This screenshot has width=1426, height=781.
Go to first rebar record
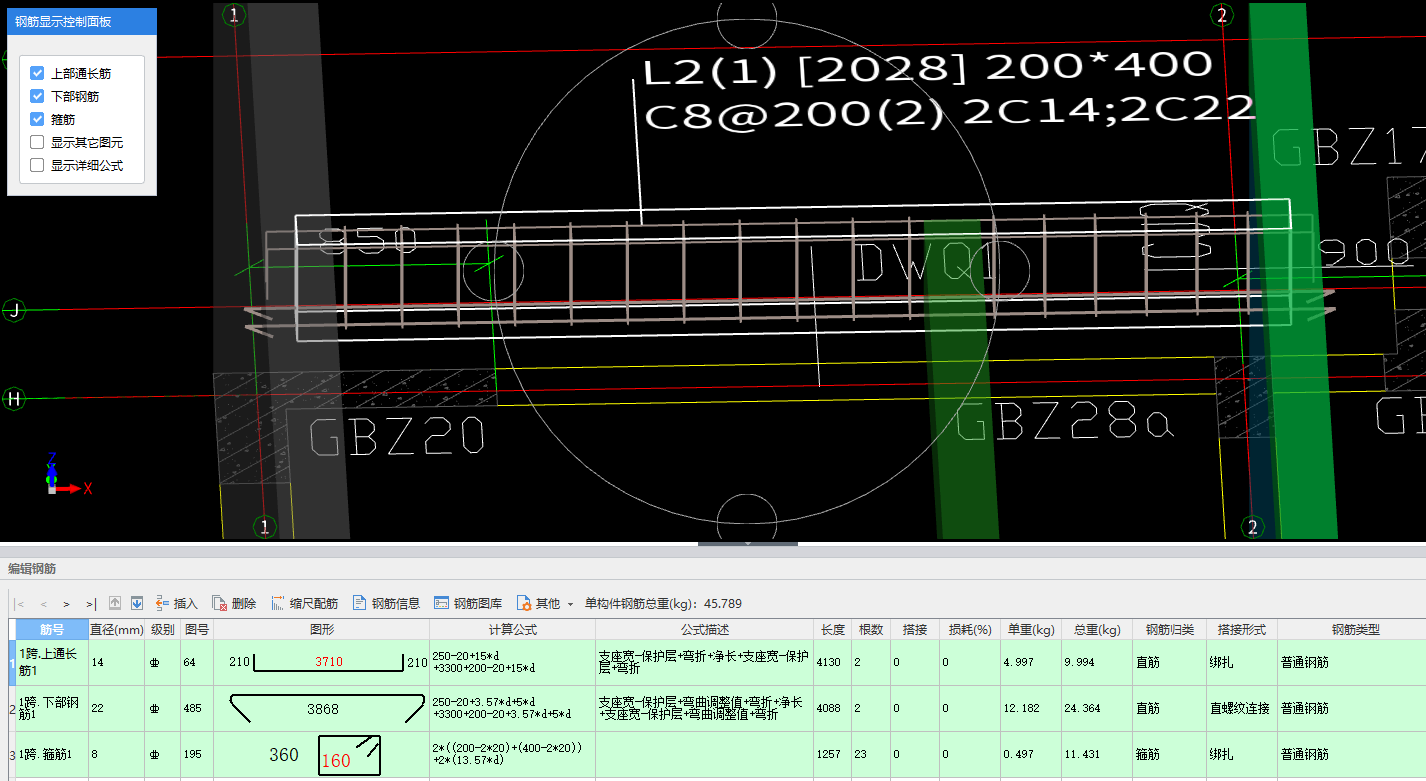point(20,604)
